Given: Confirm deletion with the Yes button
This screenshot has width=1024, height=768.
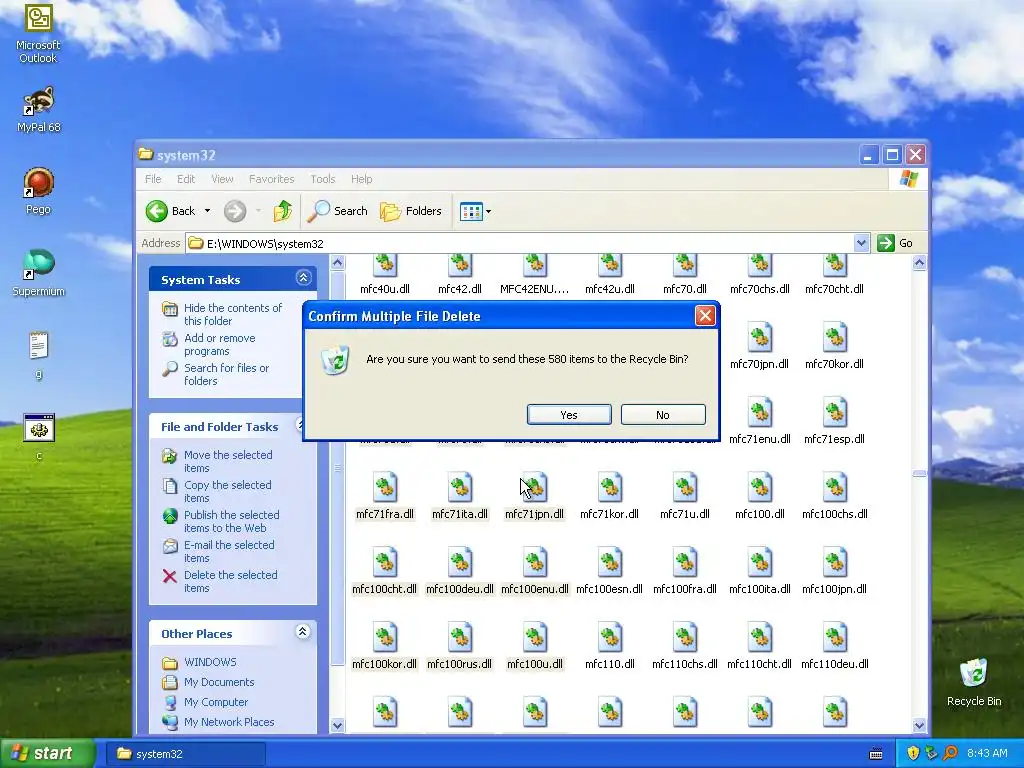Looking at the screenshot, I should [x=569, y=415].
